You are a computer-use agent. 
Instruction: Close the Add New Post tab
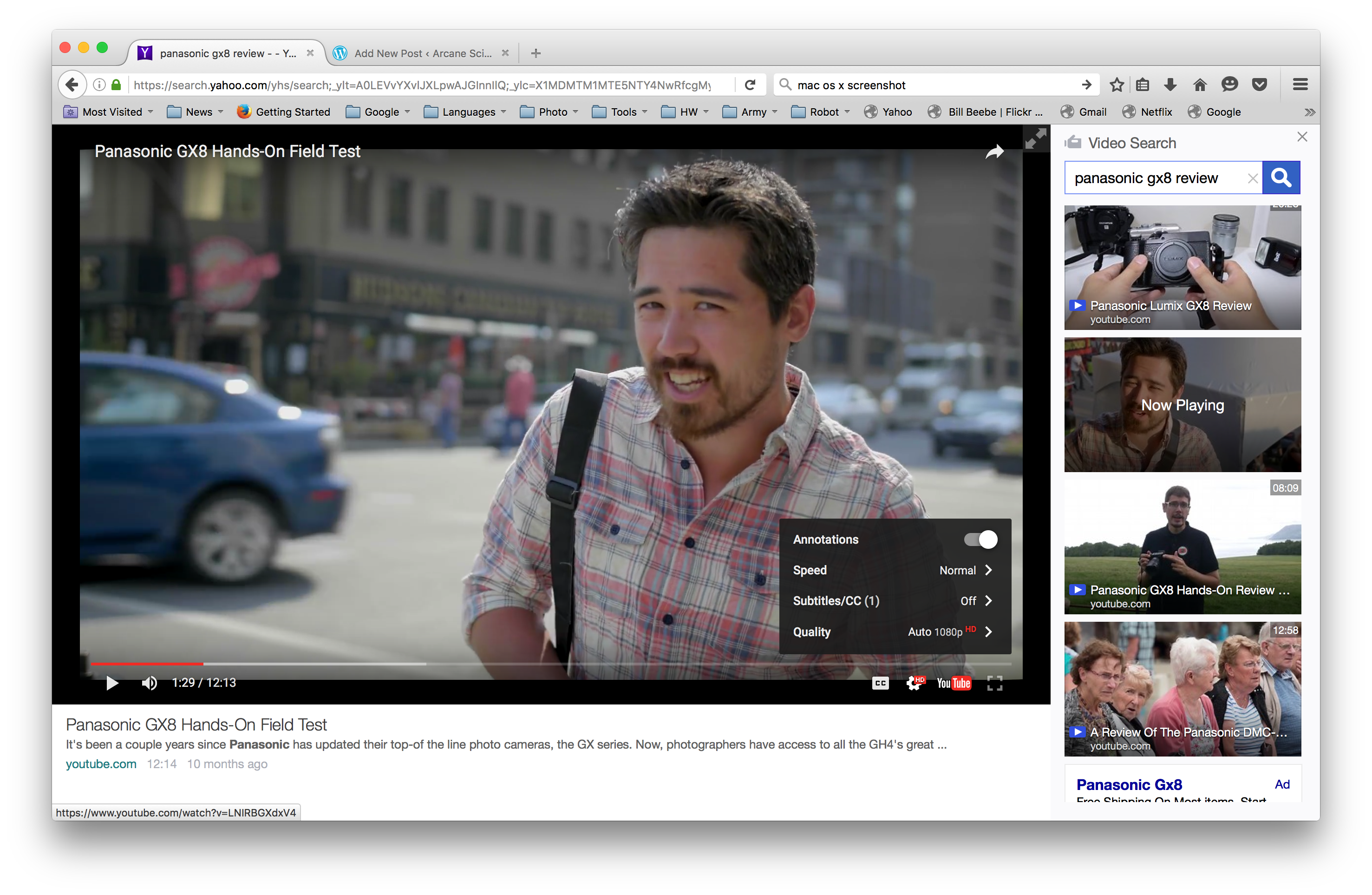click(x=505, y=53)
